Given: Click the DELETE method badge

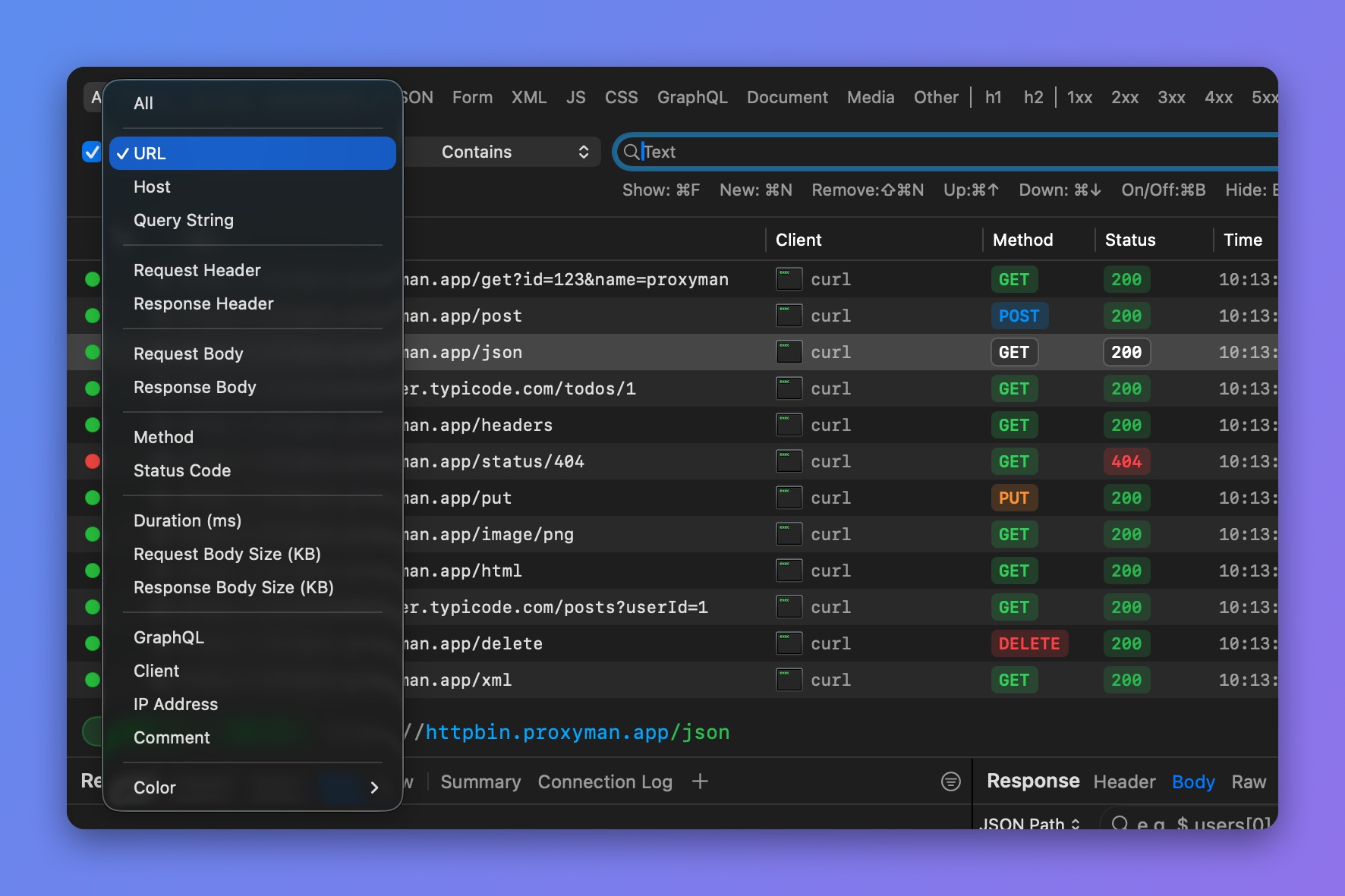Looking at the screenshot, I should (1029, 643).
